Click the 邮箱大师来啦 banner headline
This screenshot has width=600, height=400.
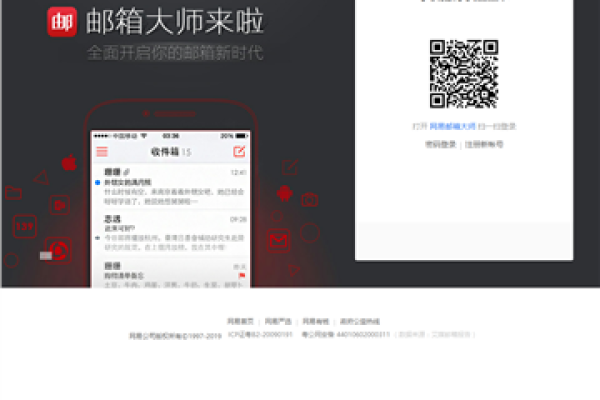click(174, 21)
